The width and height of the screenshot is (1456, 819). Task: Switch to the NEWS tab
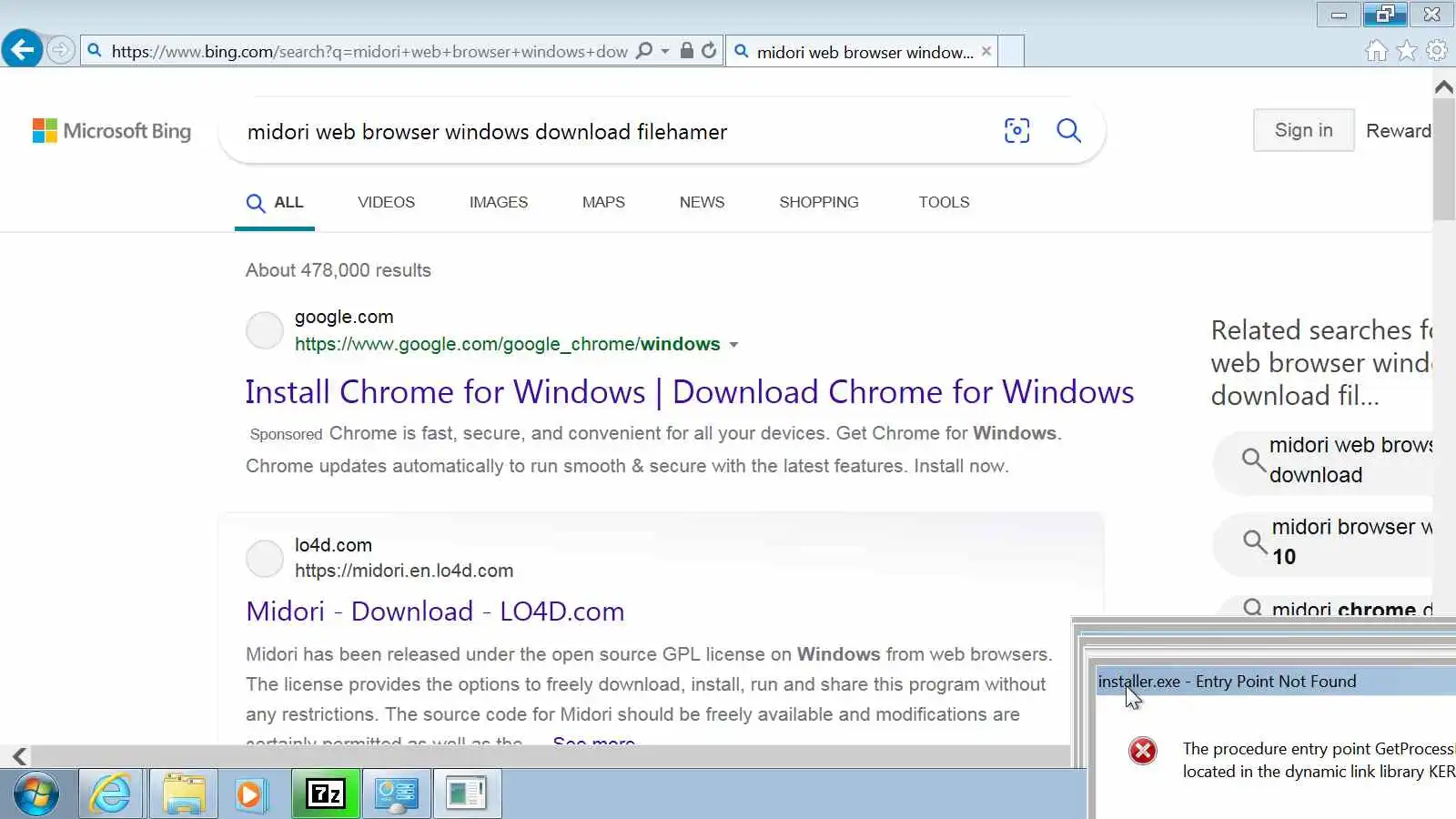(702, 202)
